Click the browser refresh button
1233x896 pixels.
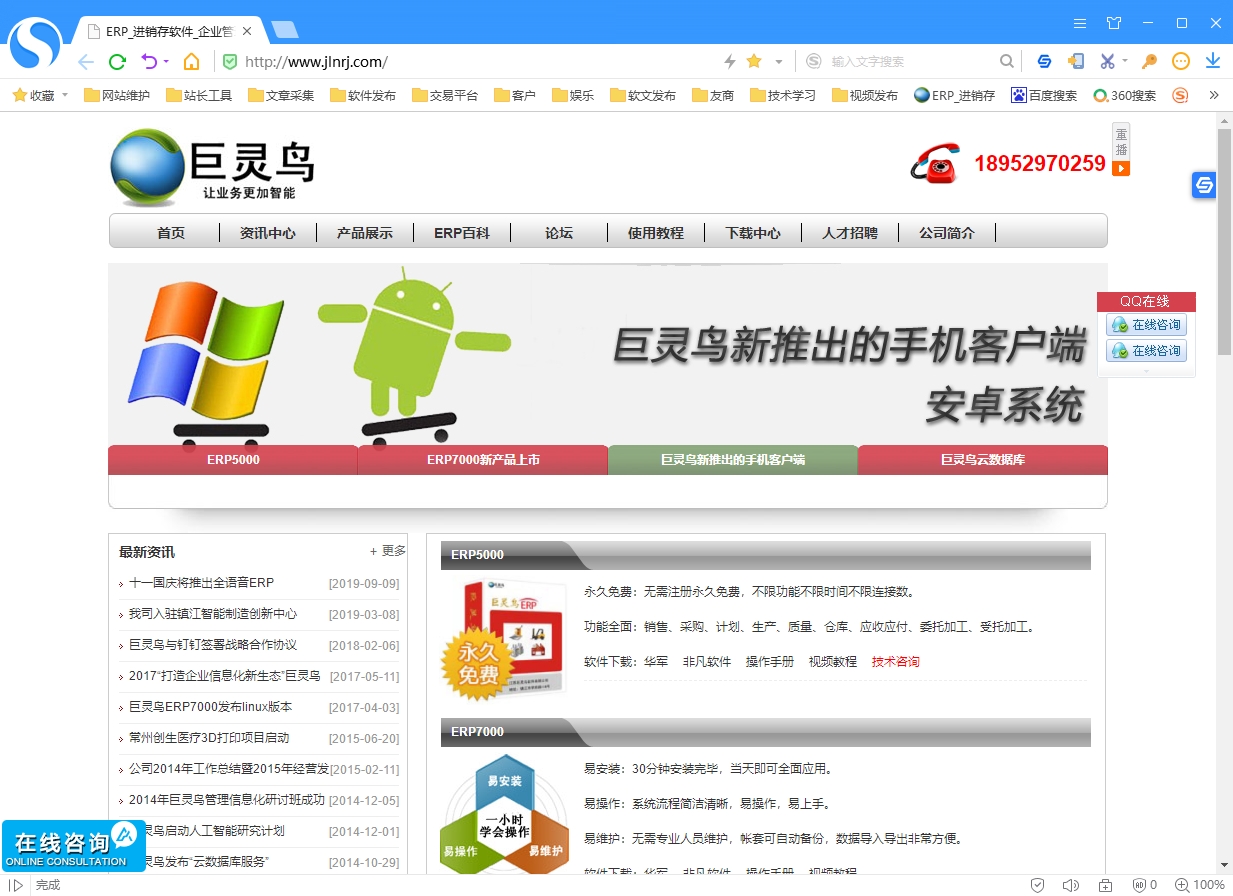pos(117,62)
